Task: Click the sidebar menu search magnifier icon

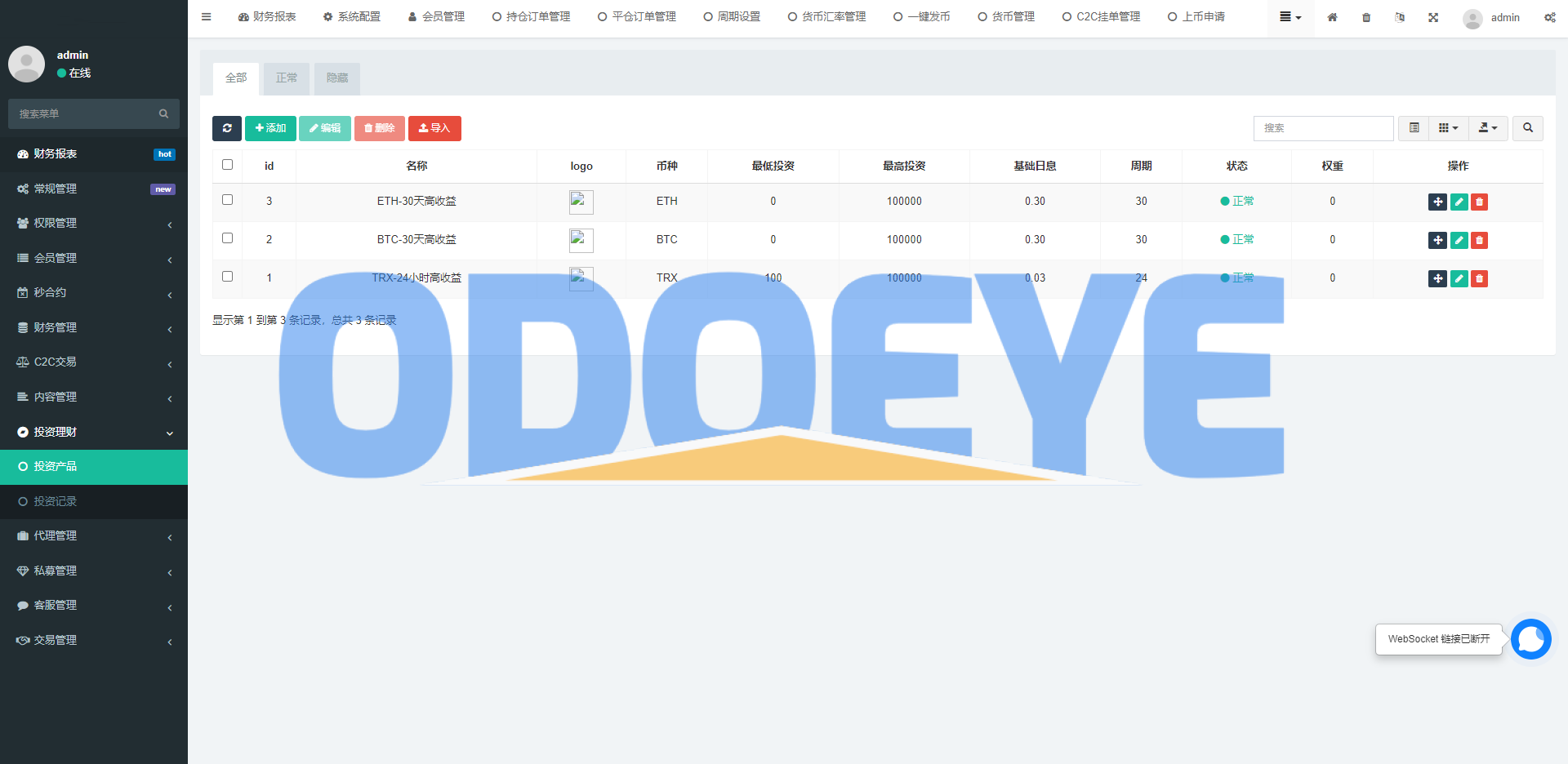Action: [163, 113]
